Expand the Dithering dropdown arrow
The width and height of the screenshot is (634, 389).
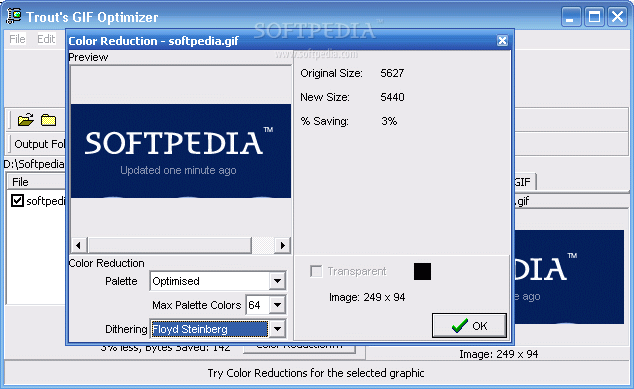[277, 329]
